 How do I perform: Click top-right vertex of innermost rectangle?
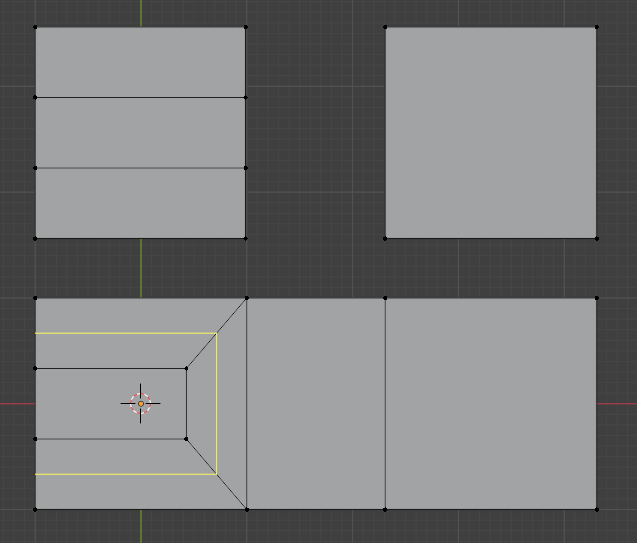(186, 368)
